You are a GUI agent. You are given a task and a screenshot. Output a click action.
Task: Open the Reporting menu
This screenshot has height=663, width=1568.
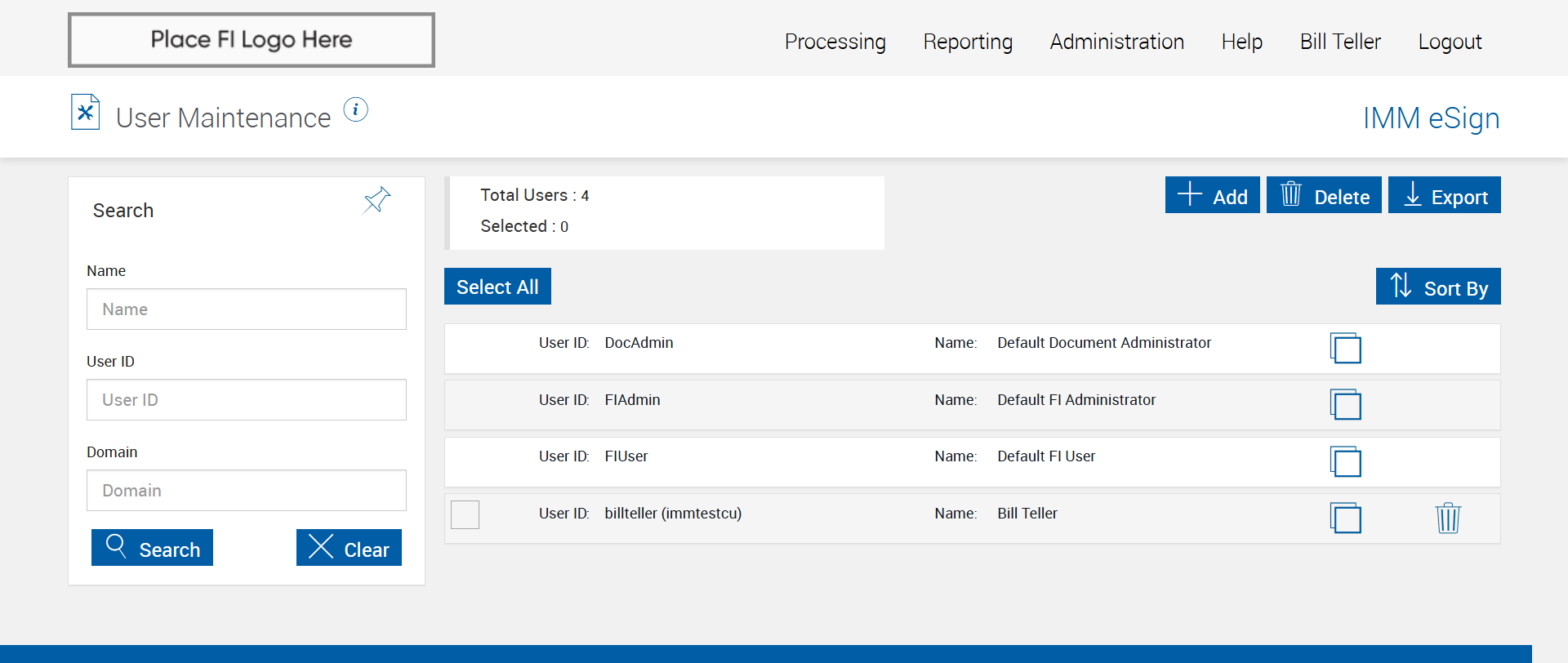coord(968,42)
